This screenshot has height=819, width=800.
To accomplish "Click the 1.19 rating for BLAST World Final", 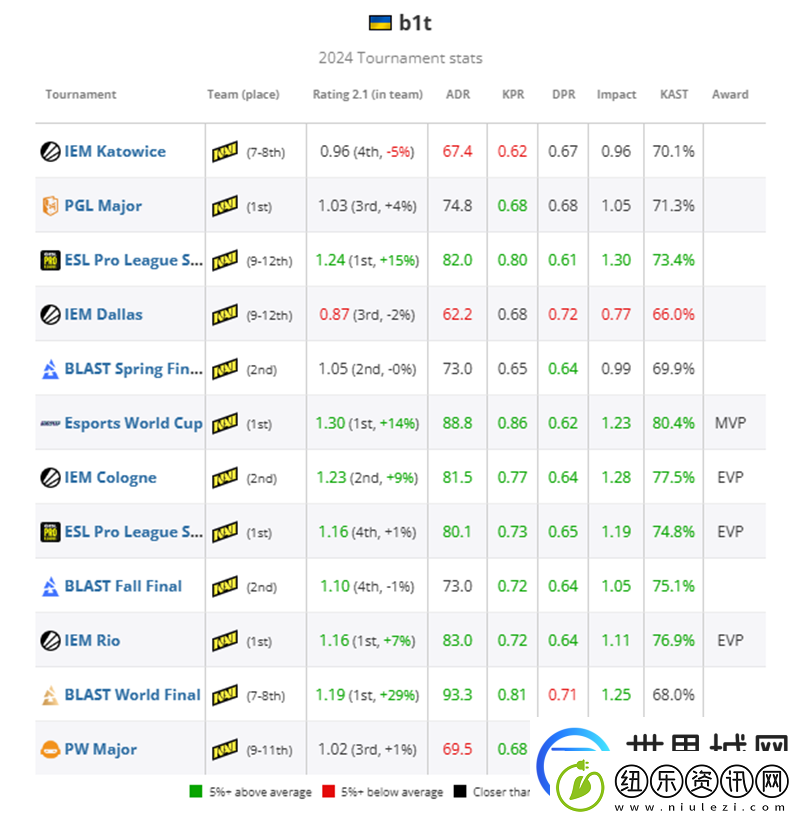I will 330,695.
